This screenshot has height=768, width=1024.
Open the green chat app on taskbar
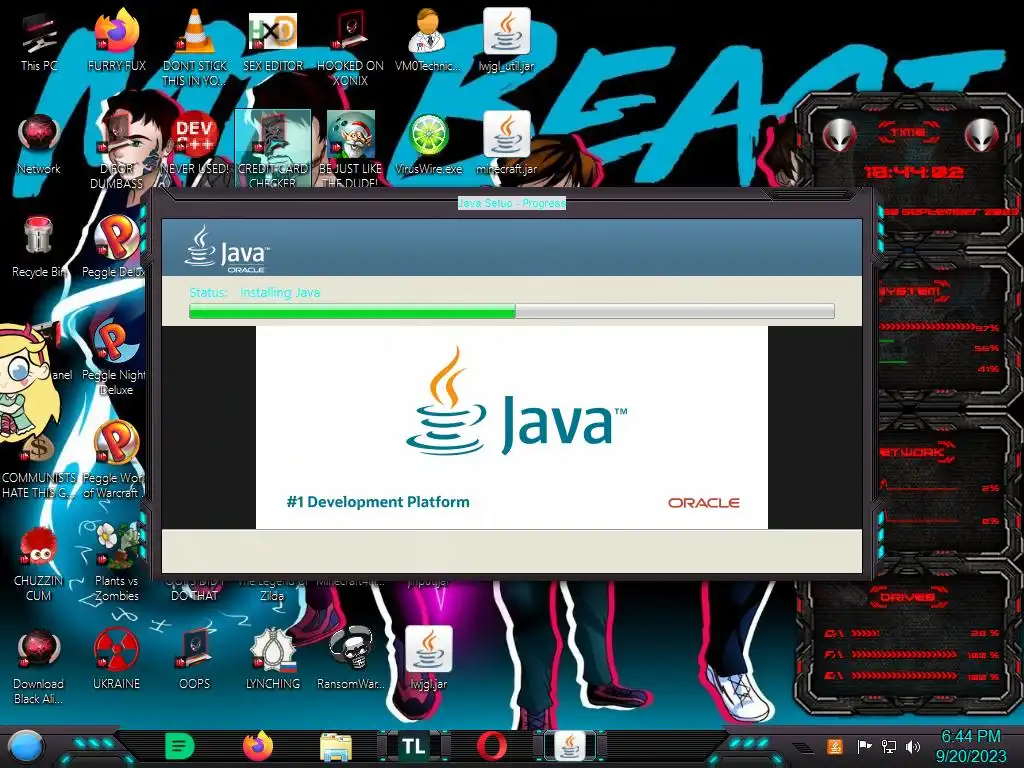point(180,746)
